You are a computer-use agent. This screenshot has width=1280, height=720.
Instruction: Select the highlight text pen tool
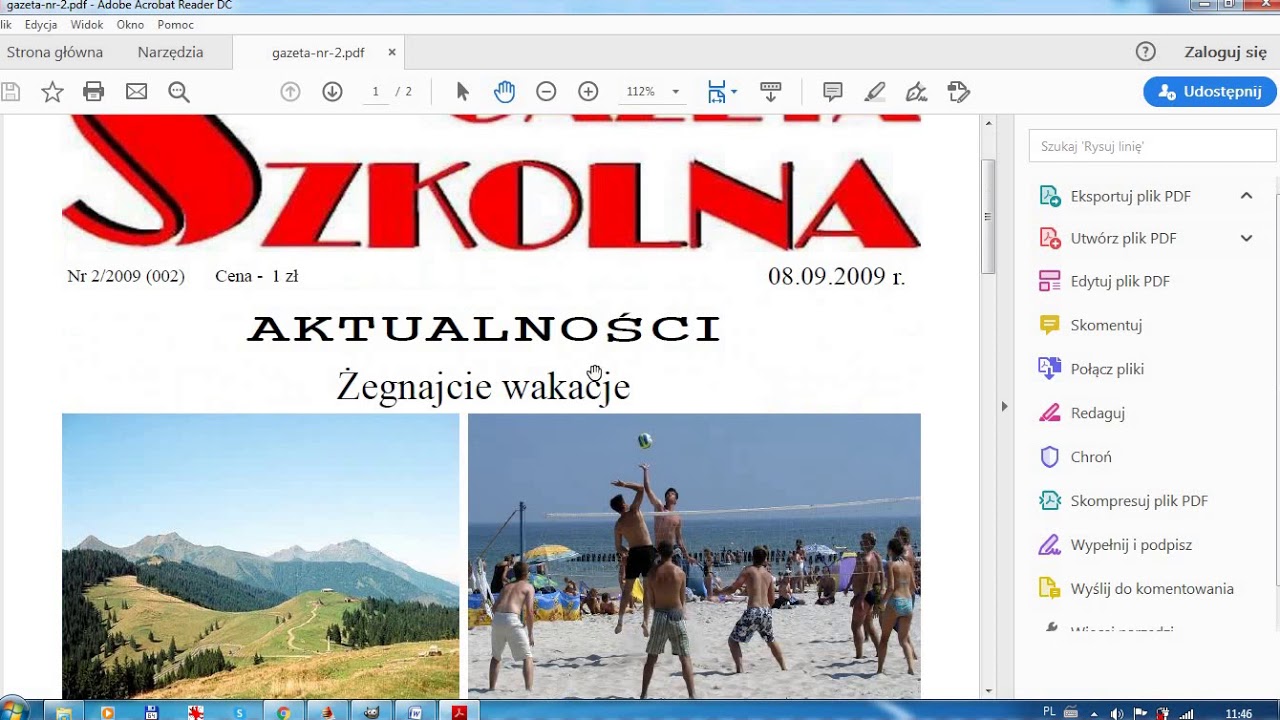[x=875, y=92]
